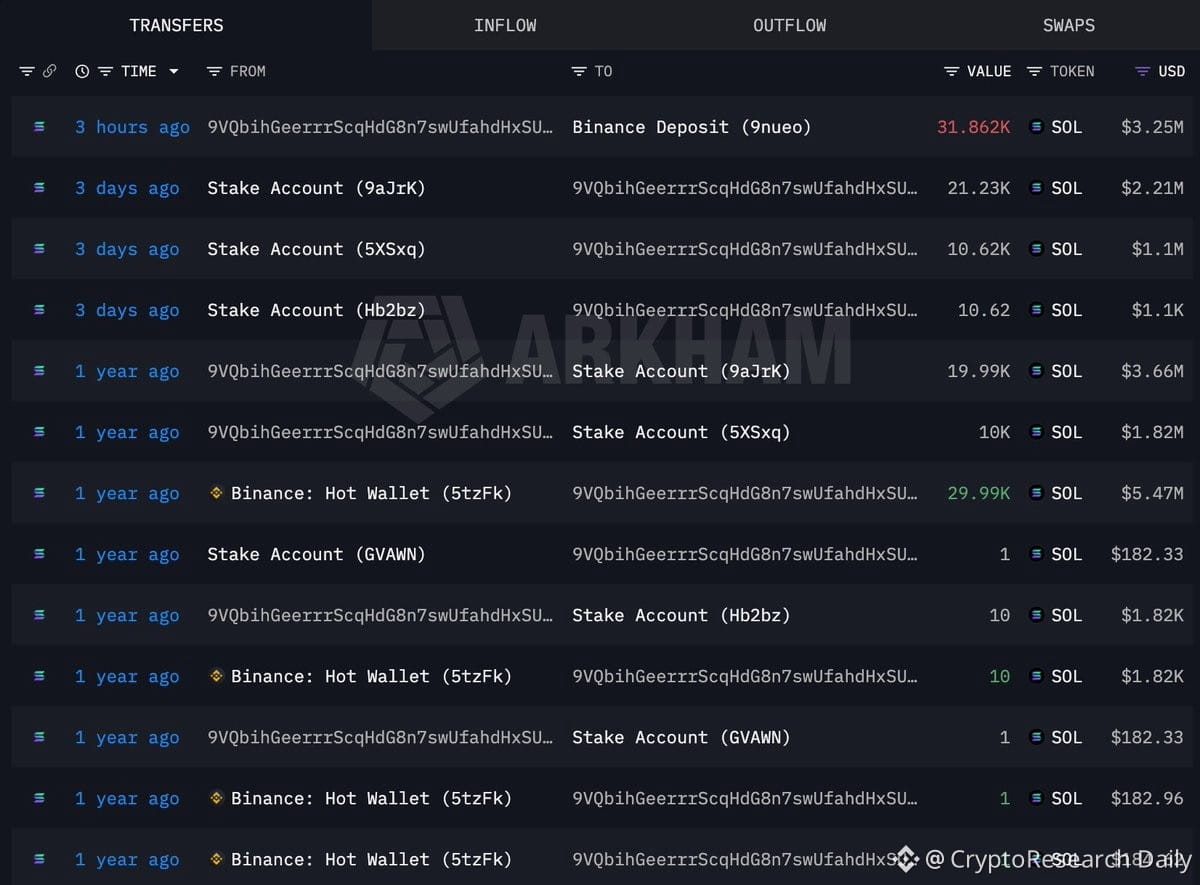The height and width of the screenshot is (885, 1200).
Task: Click Solana chain icon on Stake Account (5XSxq) sender row
Action: tap(39, 249)
